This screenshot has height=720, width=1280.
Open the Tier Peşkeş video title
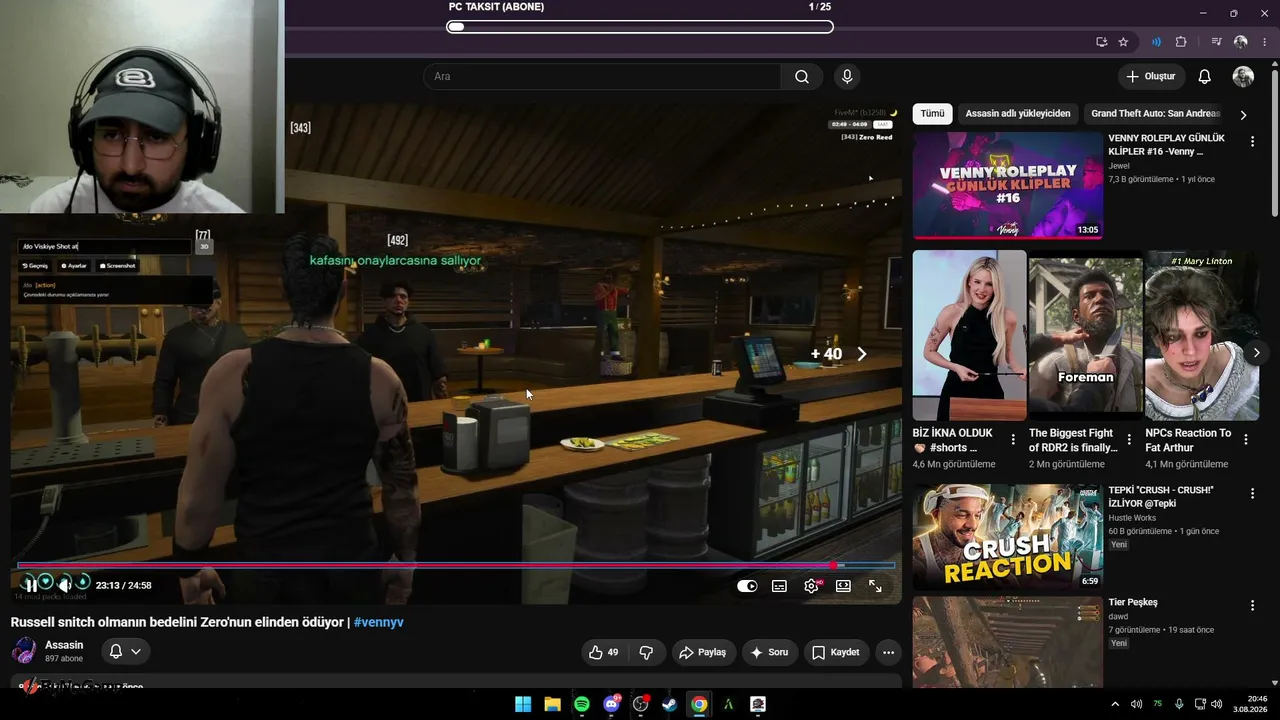tap(1133, 603)
